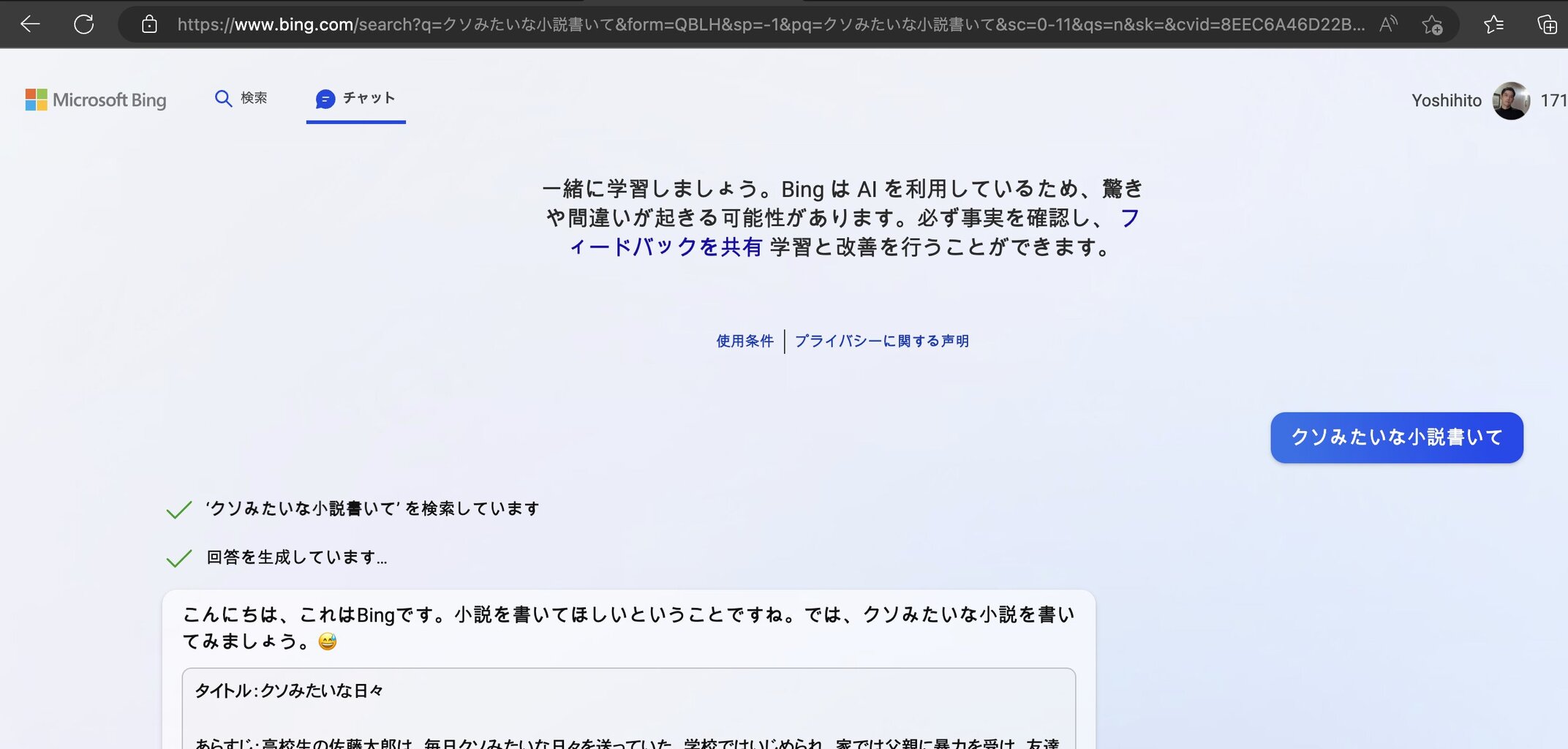The height and width of the screenshot is (749, 1568).
Task: Open the 使用条件 link
Action: click(x=745, y=341)
